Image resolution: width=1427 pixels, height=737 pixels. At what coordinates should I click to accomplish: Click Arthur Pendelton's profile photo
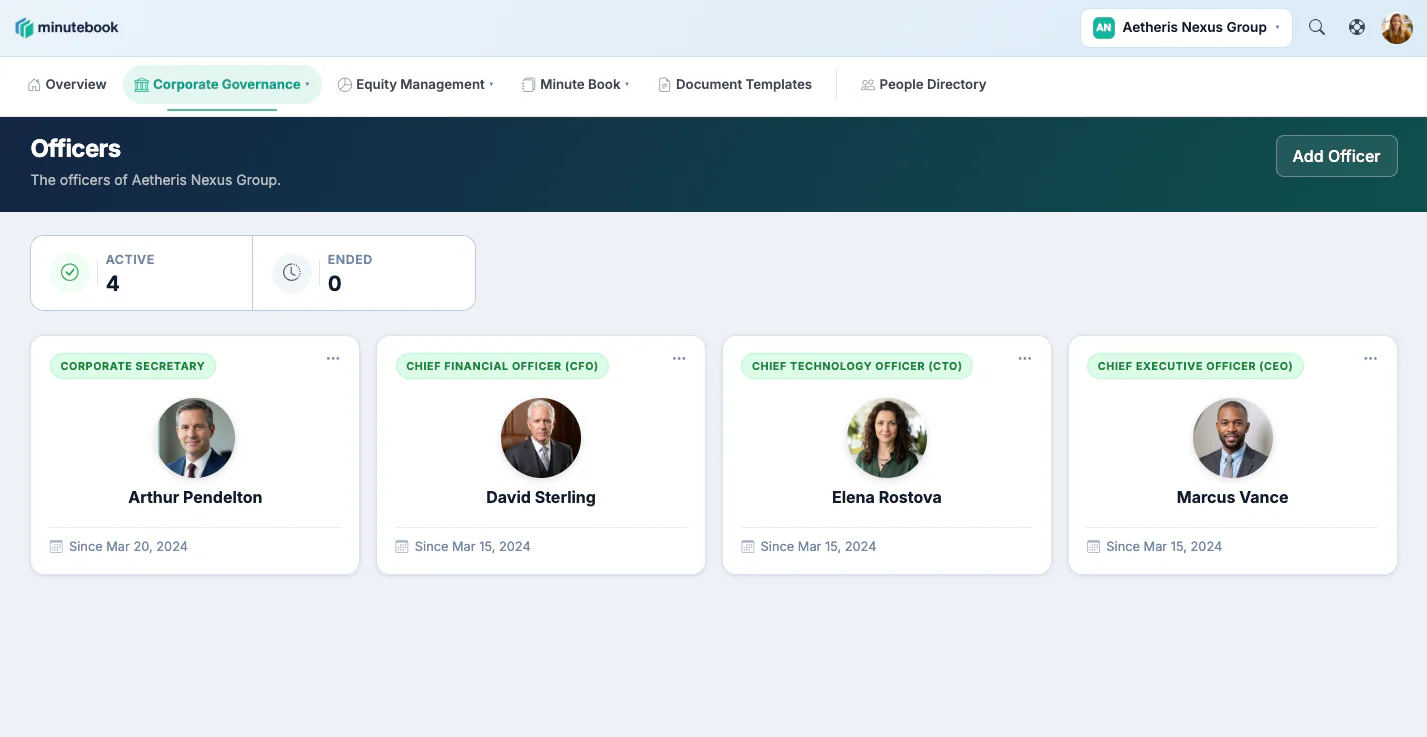pos(195,438)
